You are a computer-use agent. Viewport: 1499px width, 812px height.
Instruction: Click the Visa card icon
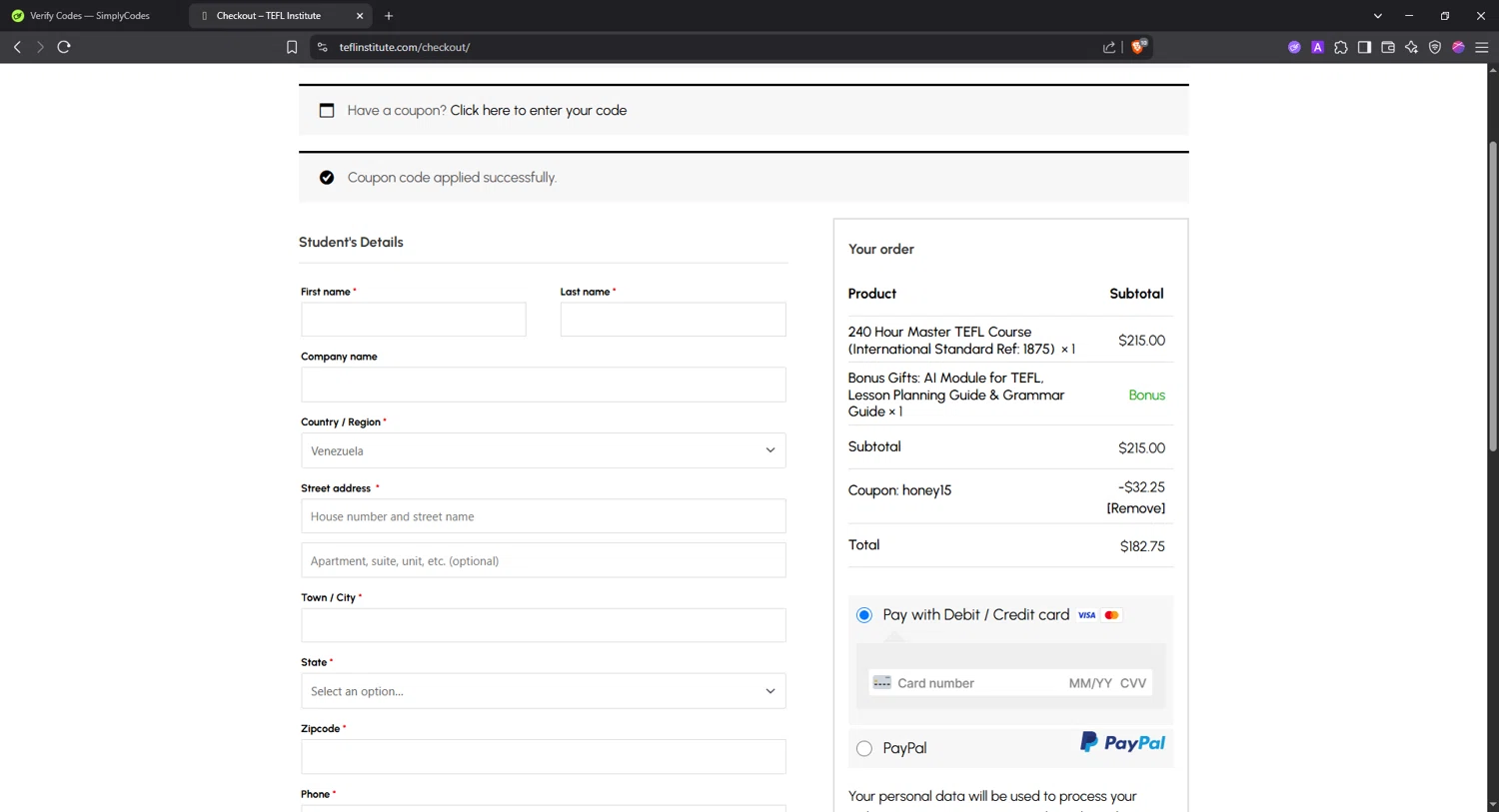pyautogui.click(x=1086, y=615)
